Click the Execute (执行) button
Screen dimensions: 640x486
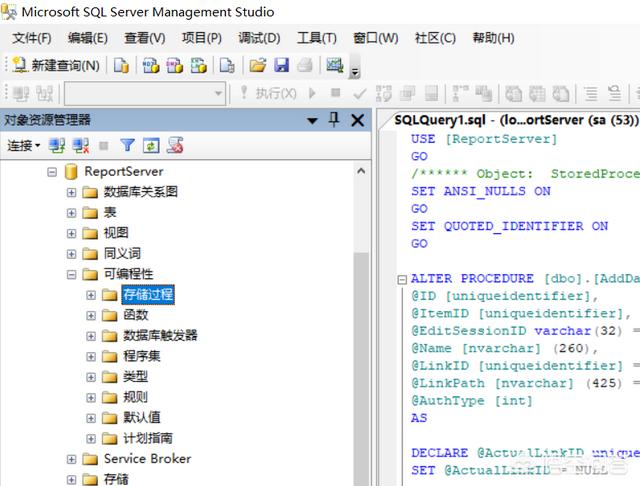click(x=268, y=93)
